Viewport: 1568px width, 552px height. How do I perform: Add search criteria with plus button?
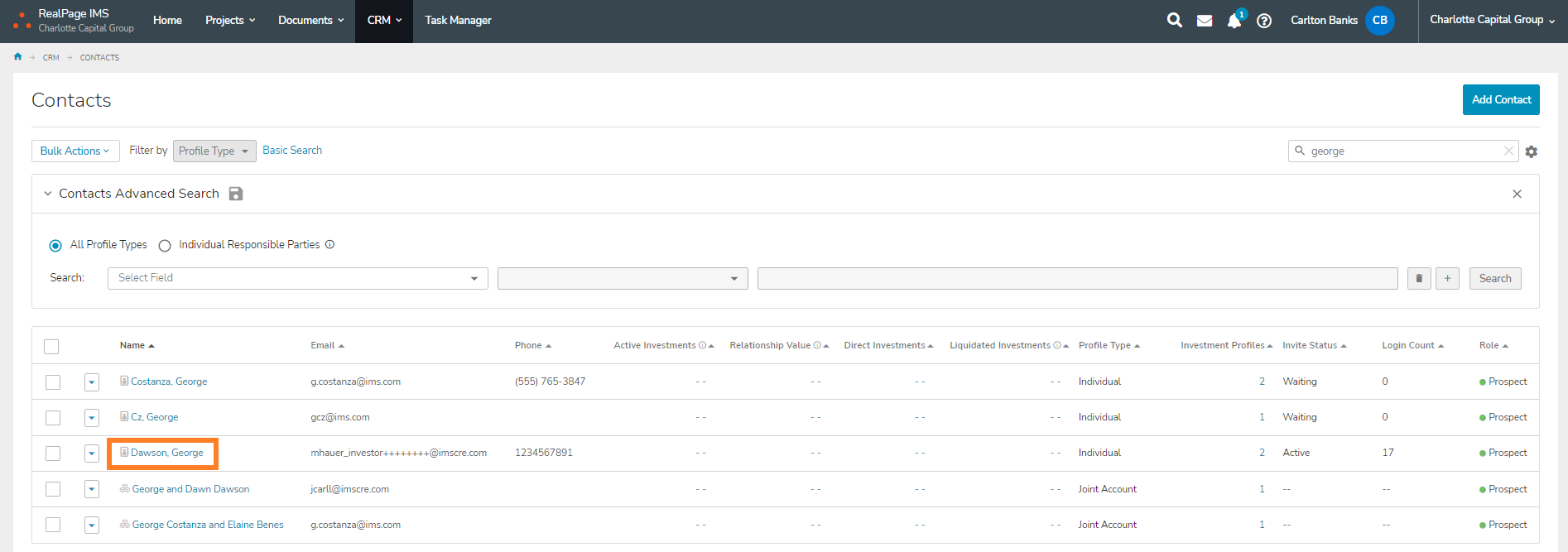(x=1447, y=279)
